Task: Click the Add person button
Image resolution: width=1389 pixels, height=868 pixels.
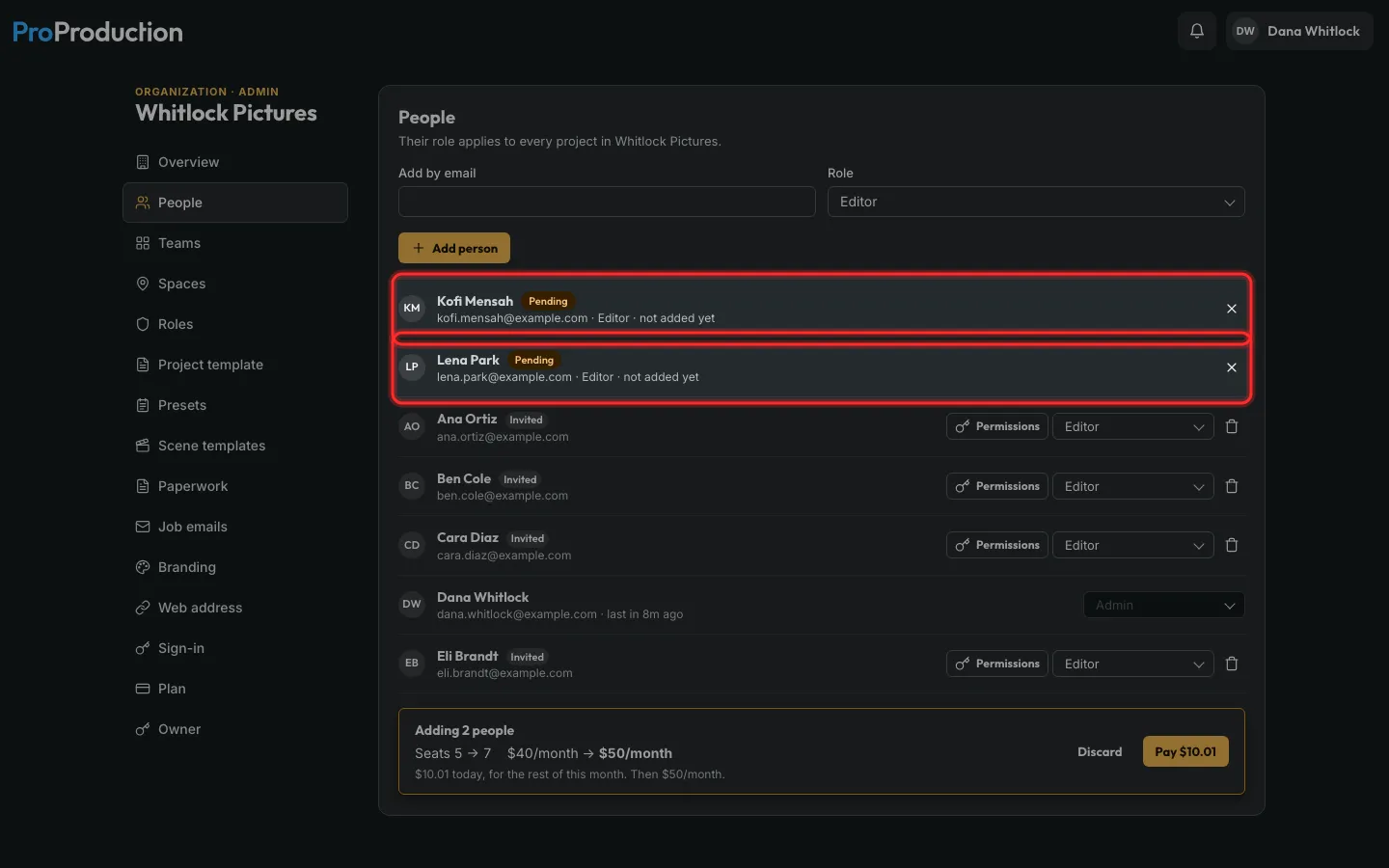Action: point(454,248)
